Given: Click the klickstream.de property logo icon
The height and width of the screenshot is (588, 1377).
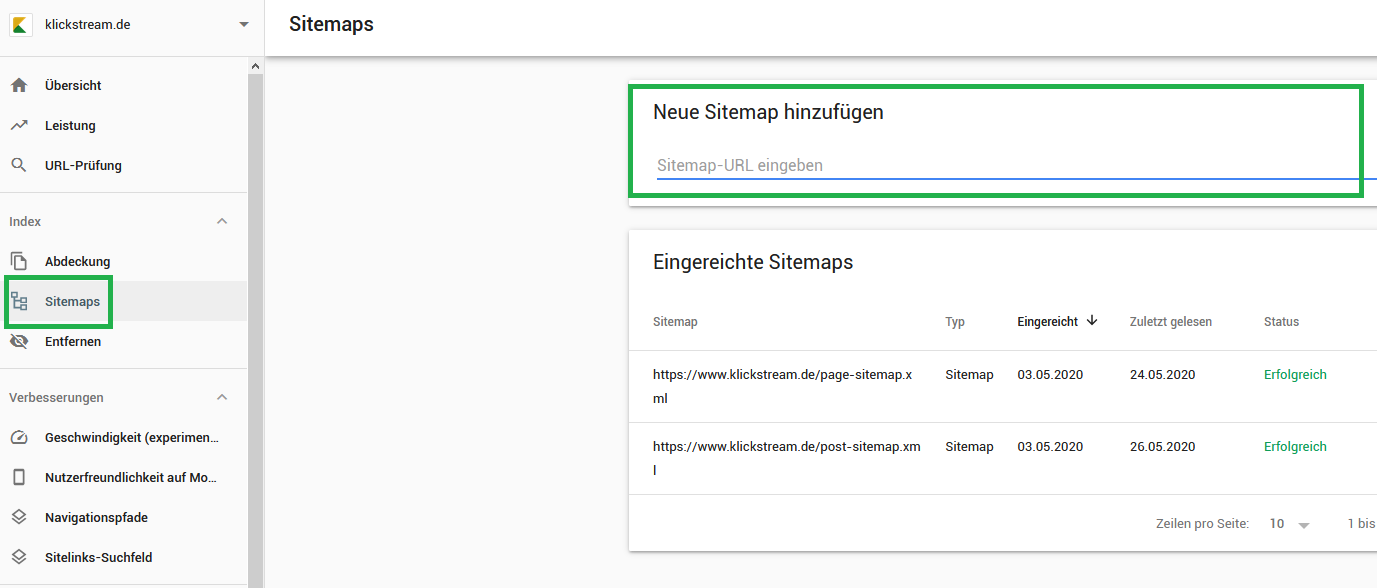Looking at the screenshot, I should [20, 24].
